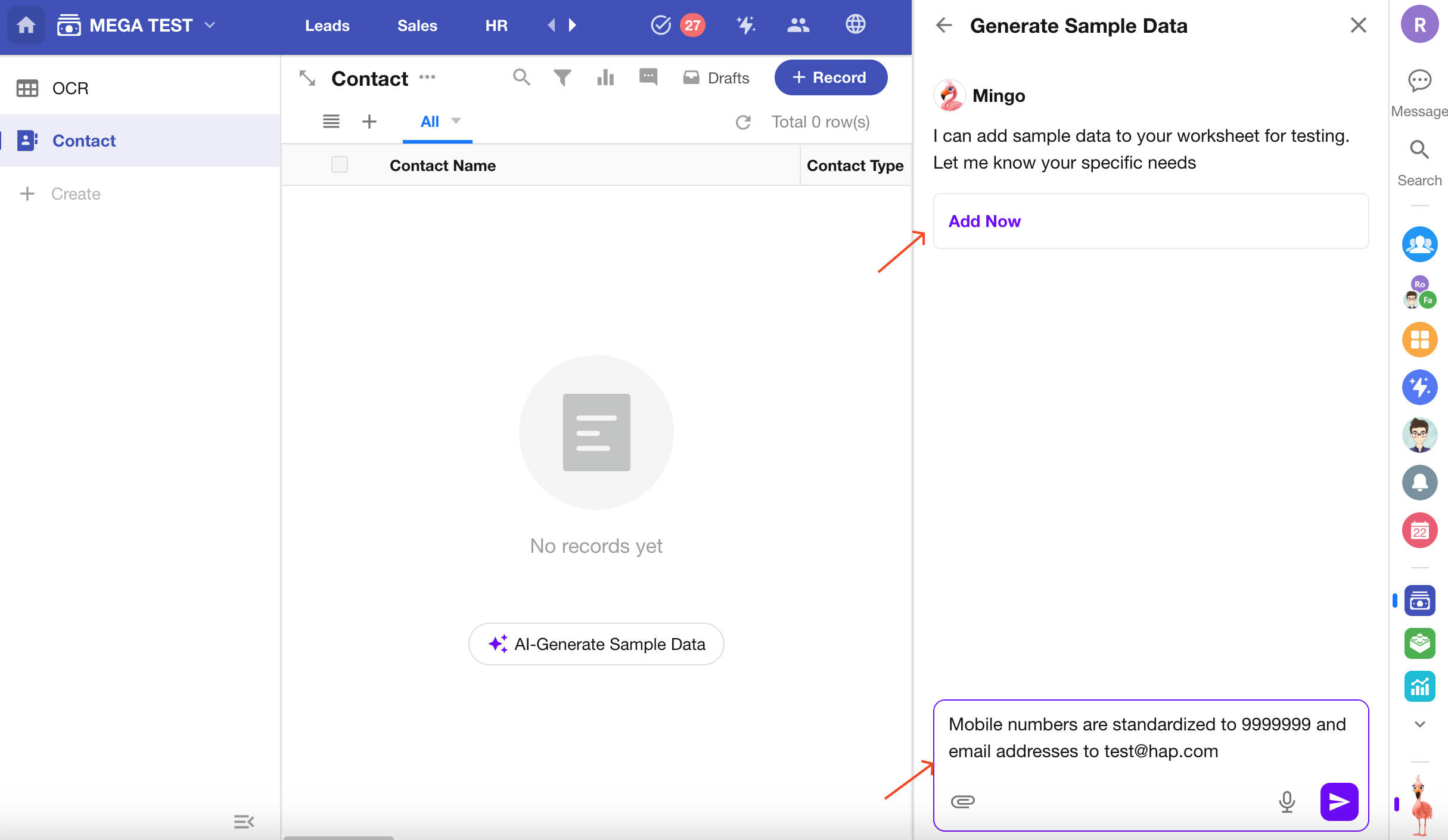
Task: Expand the MEGA TEST app dropdown
Action: [210, 26]
